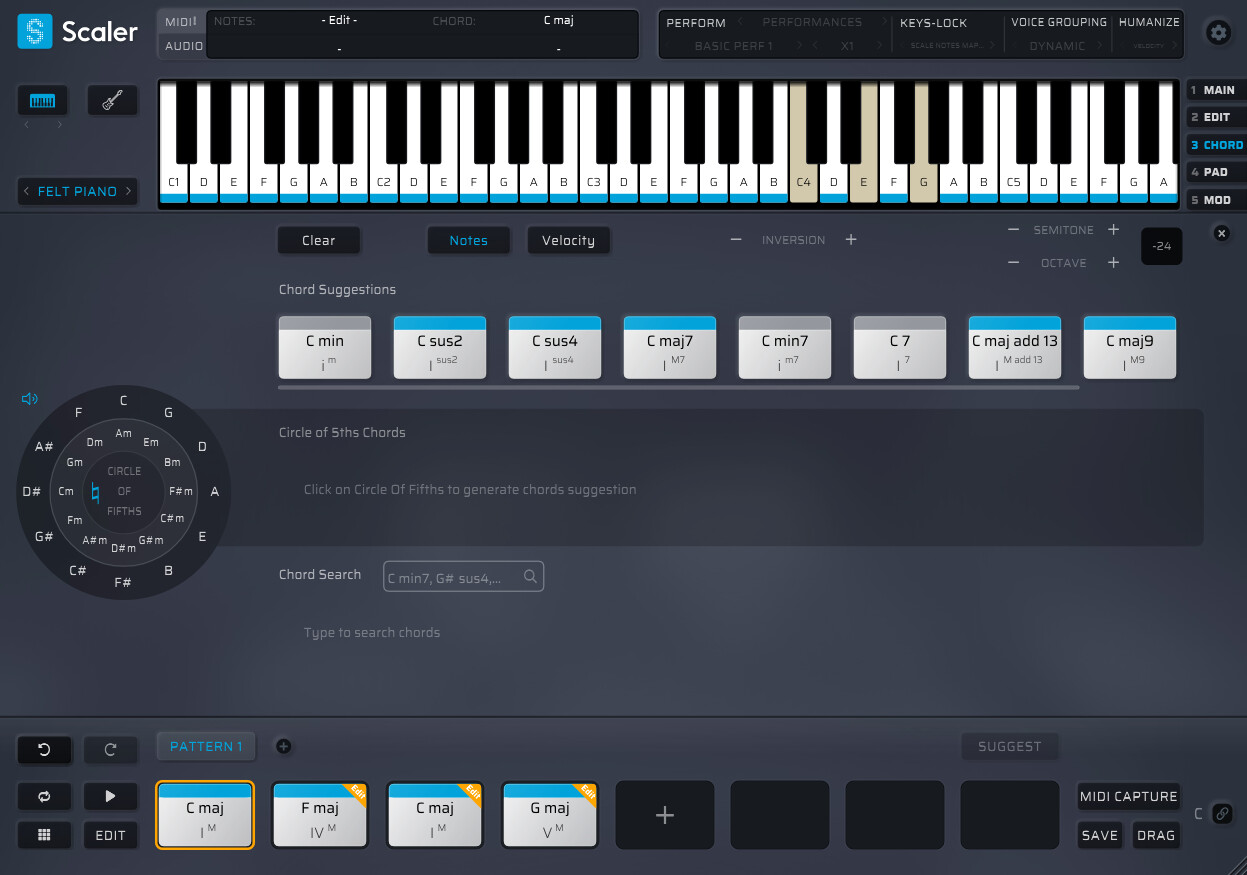Click the redo arrow button
This screenshot has height=875, width=1247.
111,749
